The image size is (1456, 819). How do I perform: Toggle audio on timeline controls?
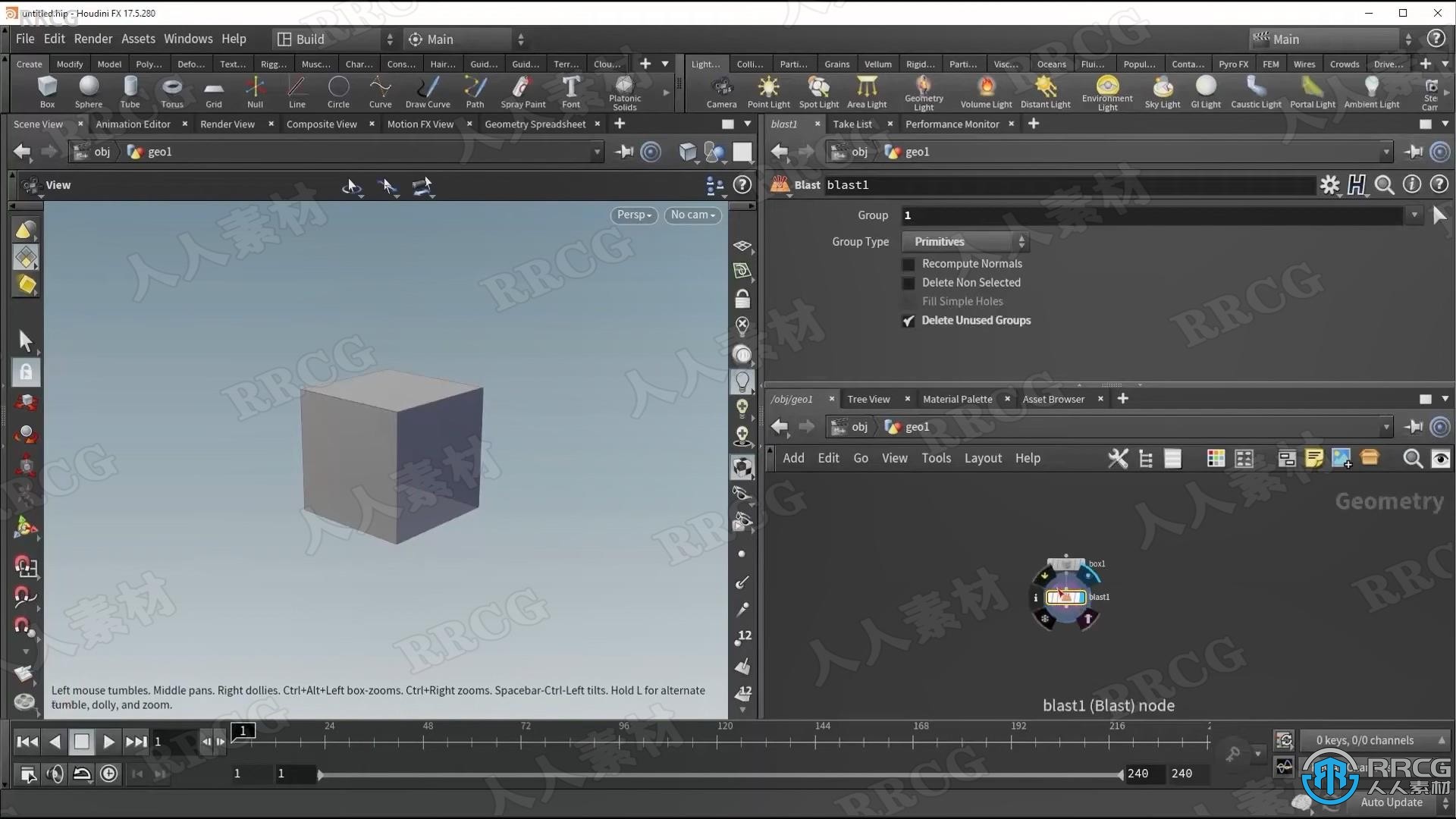coord(55,773)
